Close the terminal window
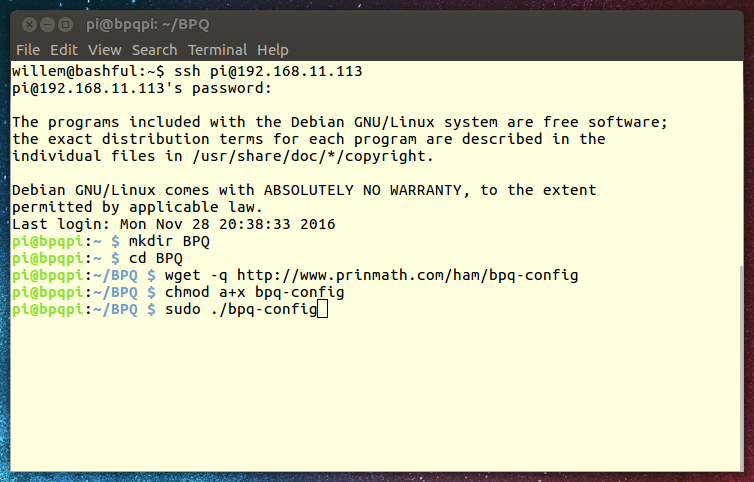The width and height of the screenshot is (754, 482). (x=29, y=24)
